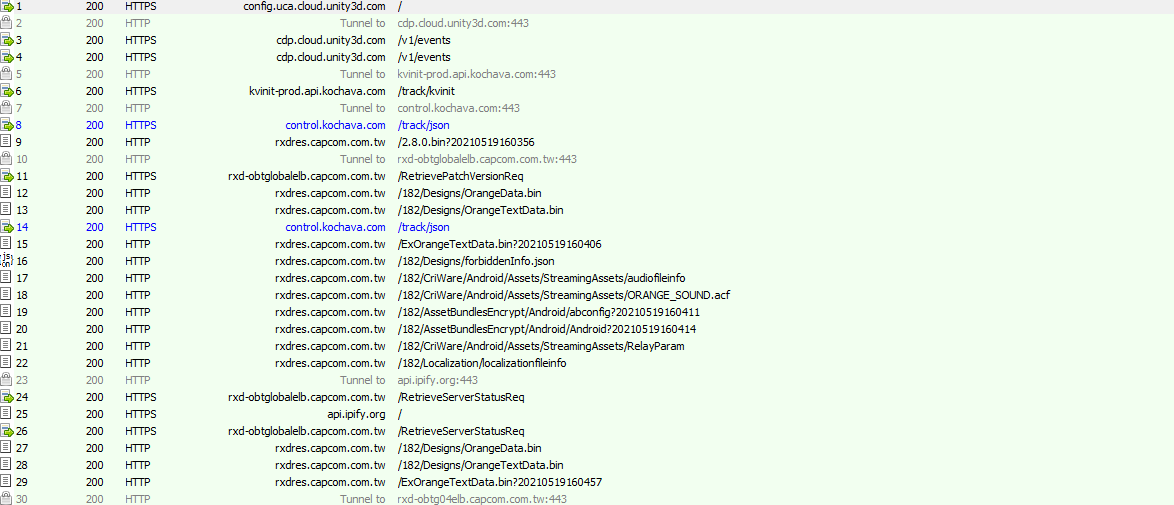Select the tunnel to cdp.cloud.unity3d.com:443
The height and width of the screenshot is (505, 1174).
[463, 23]
